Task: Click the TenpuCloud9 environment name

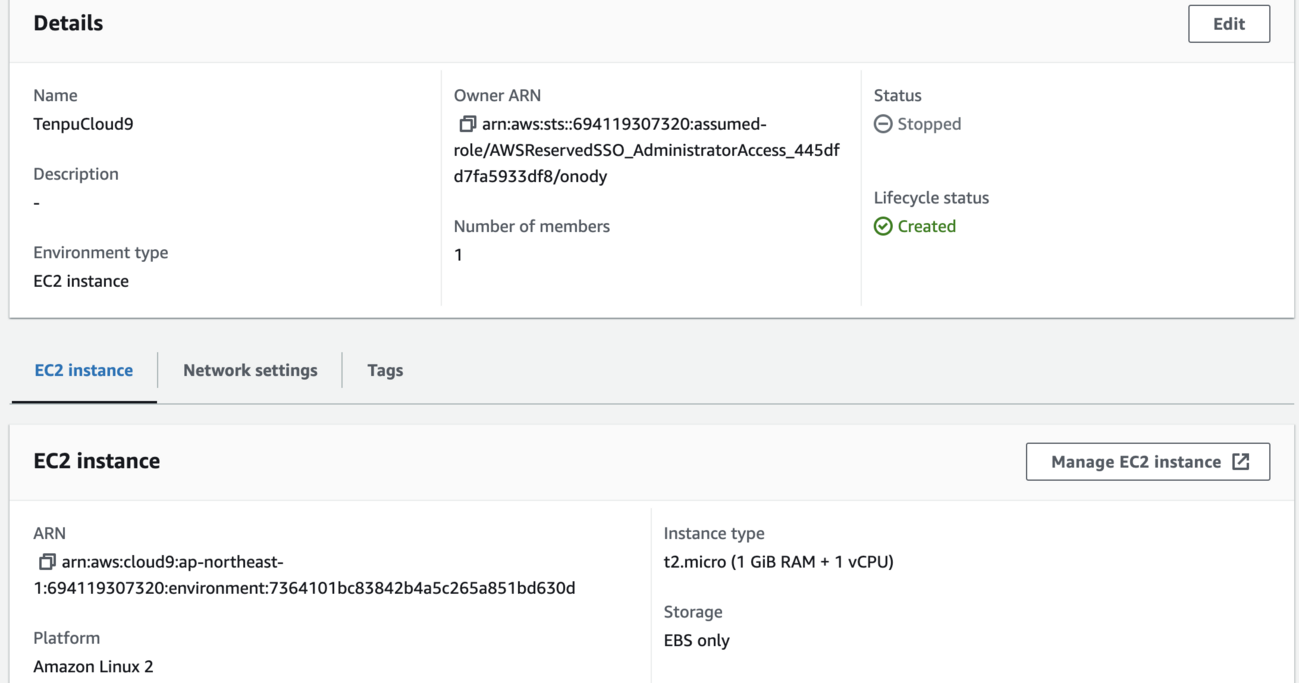Action: click(x=83, y=124)
